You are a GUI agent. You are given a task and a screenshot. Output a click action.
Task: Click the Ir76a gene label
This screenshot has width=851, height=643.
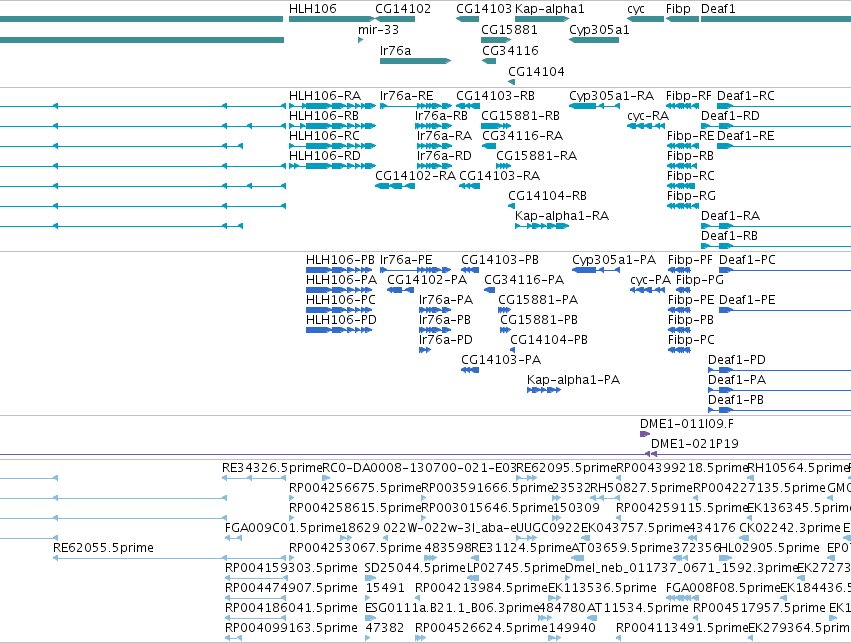coord(396,51)
